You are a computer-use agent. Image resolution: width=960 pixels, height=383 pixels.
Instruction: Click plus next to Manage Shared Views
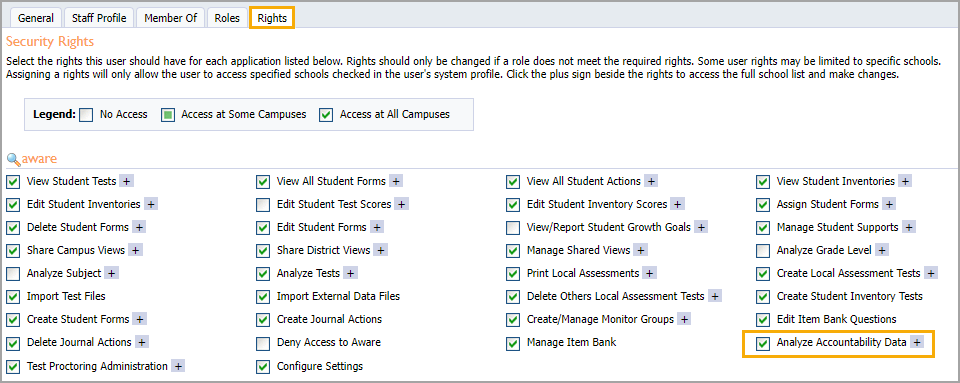click(x=640, y=250)
